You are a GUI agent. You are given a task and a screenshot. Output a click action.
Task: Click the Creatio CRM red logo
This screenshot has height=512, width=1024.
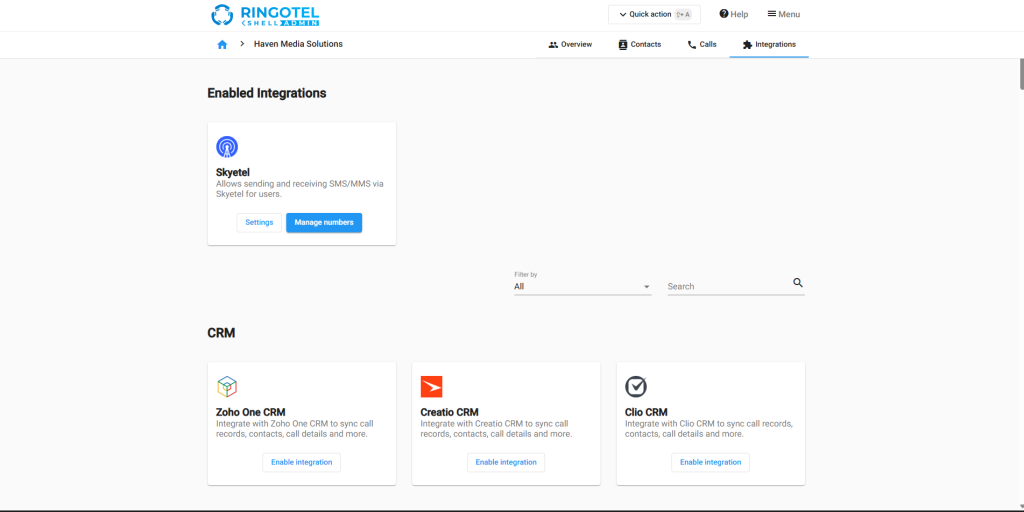click(x=431, y=387)
